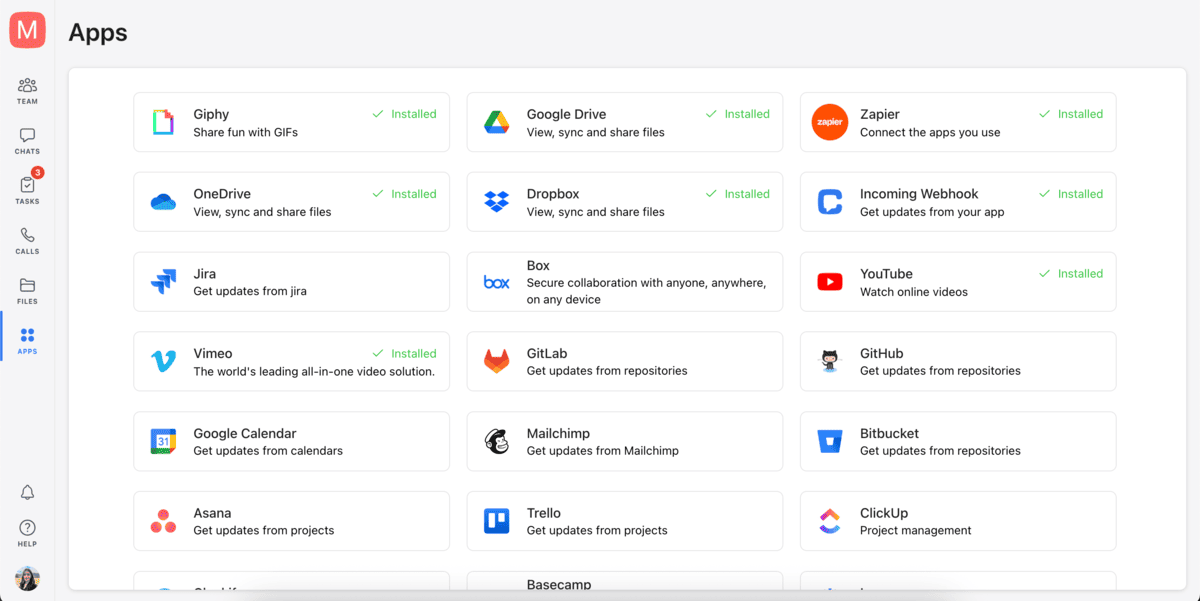Open the Team section
1200x601 pixels.
pyautogui.click(x=26, y=90)
